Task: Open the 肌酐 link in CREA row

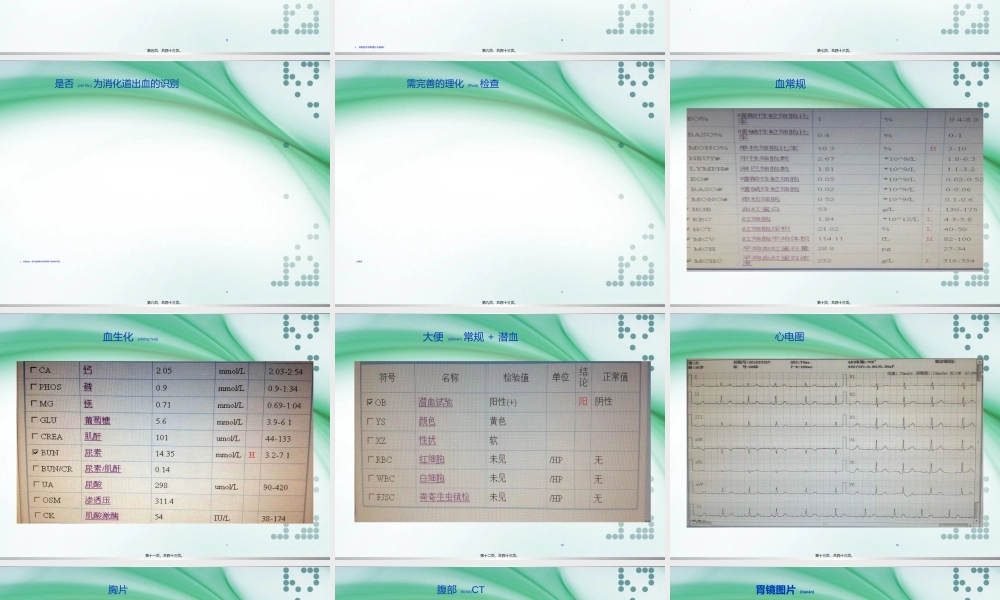Action: click(93, 437)
